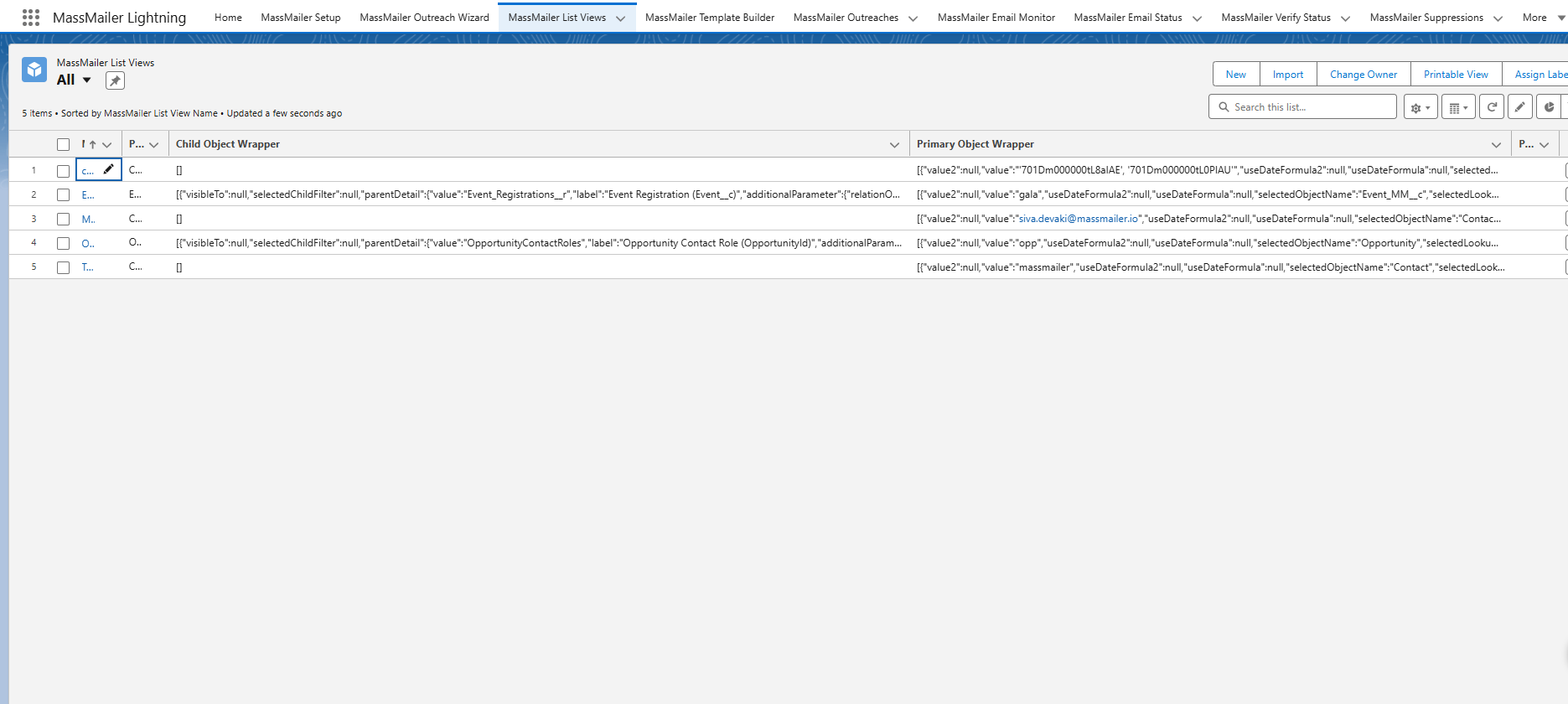This screenshot has height=704, width=1568.
Task: Open the charts panel icon
Action: pos(1549,107)
